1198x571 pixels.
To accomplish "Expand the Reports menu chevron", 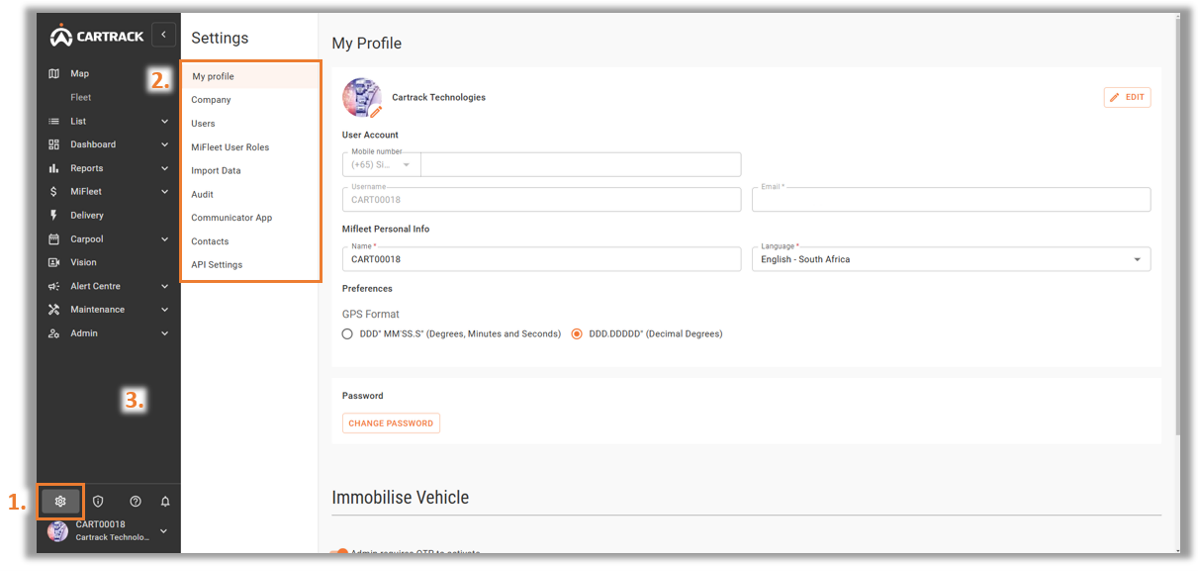I will pos(164,168).
